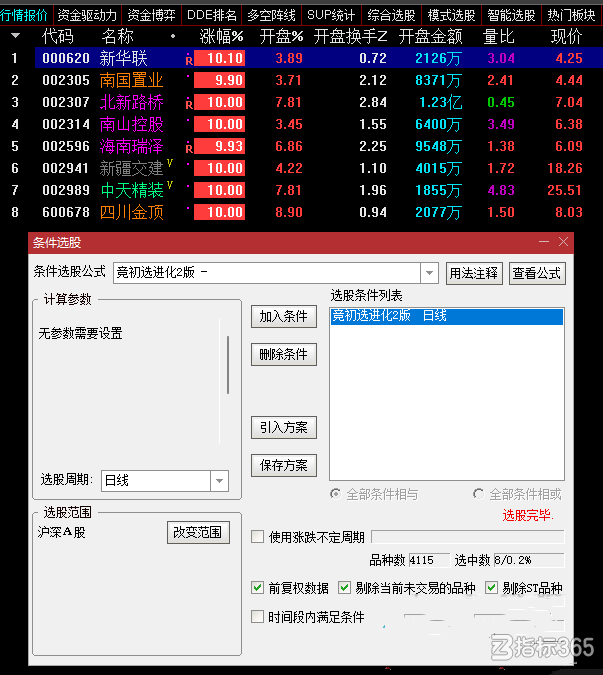Click the formula field 竞初选进化2版

[x=267, y=273]
